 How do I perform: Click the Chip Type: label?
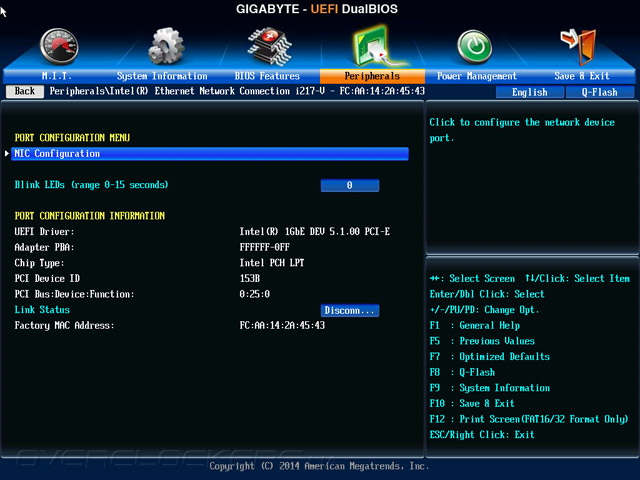click(x=39, y=263)
